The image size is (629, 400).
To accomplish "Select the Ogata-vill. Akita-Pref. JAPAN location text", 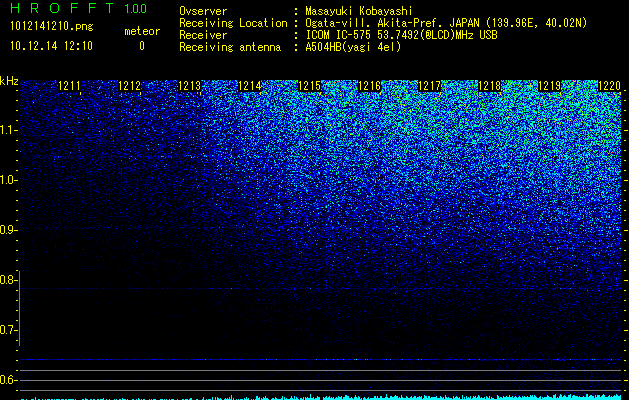I will click(446, 23).
